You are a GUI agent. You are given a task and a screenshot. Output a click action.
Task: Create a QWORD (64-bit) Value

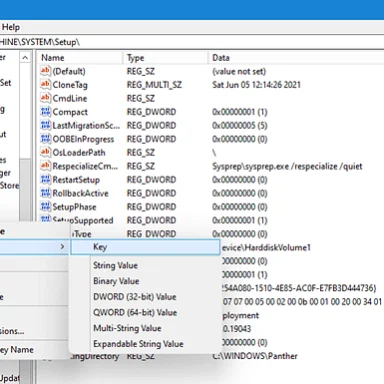(x=135, y=312)
